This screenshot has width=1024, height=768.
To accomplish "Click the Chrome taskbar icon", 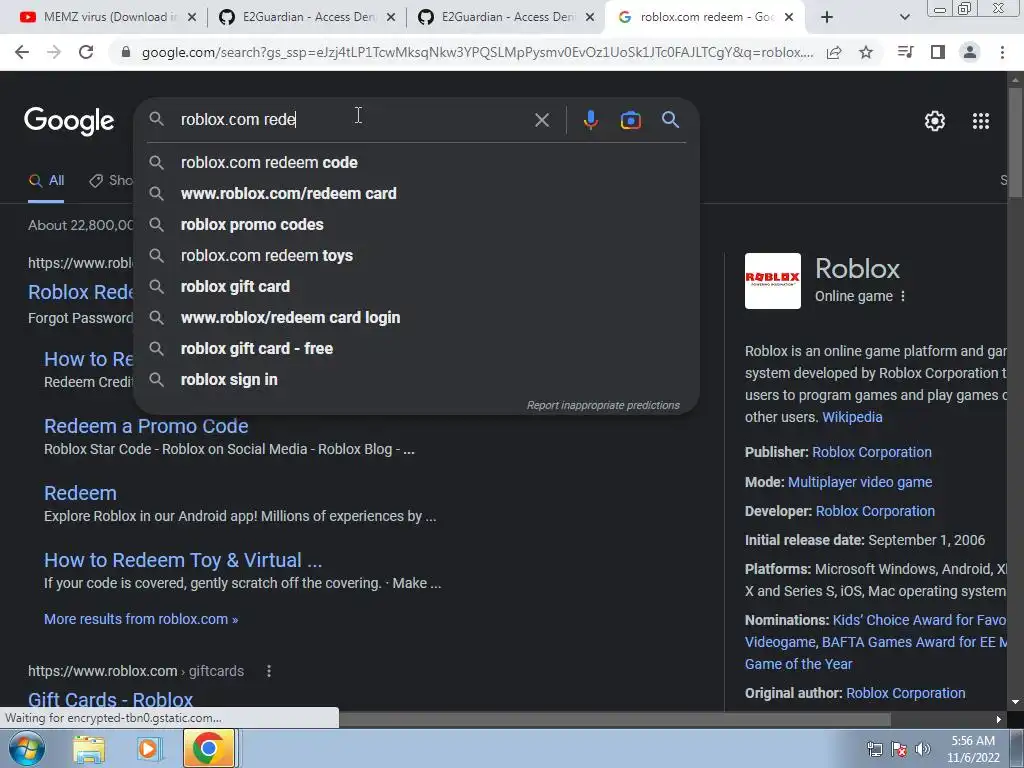I will point(209,748).
